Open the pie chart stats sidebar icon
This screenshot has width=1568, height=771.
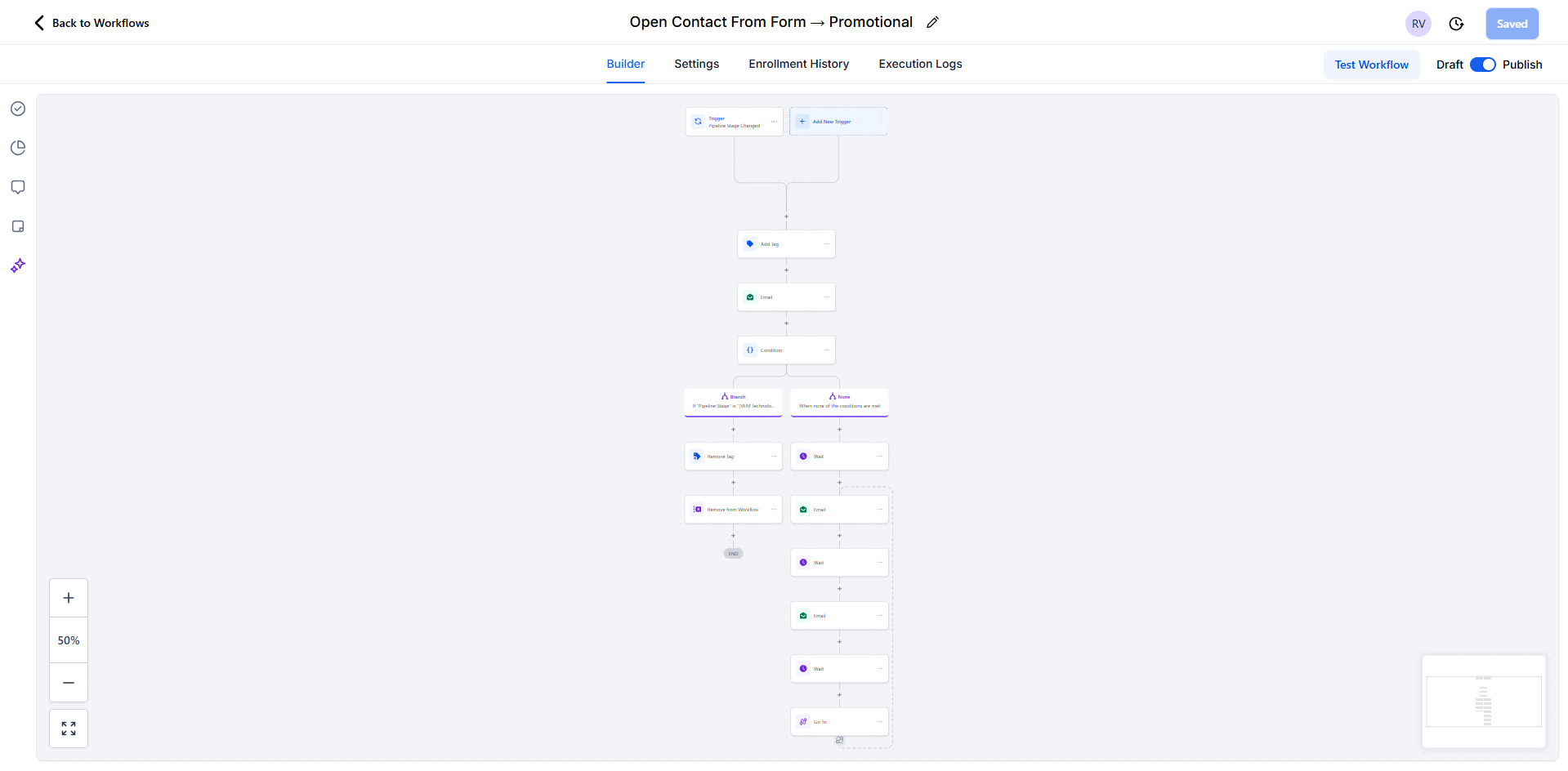click(x=18, y=148)
